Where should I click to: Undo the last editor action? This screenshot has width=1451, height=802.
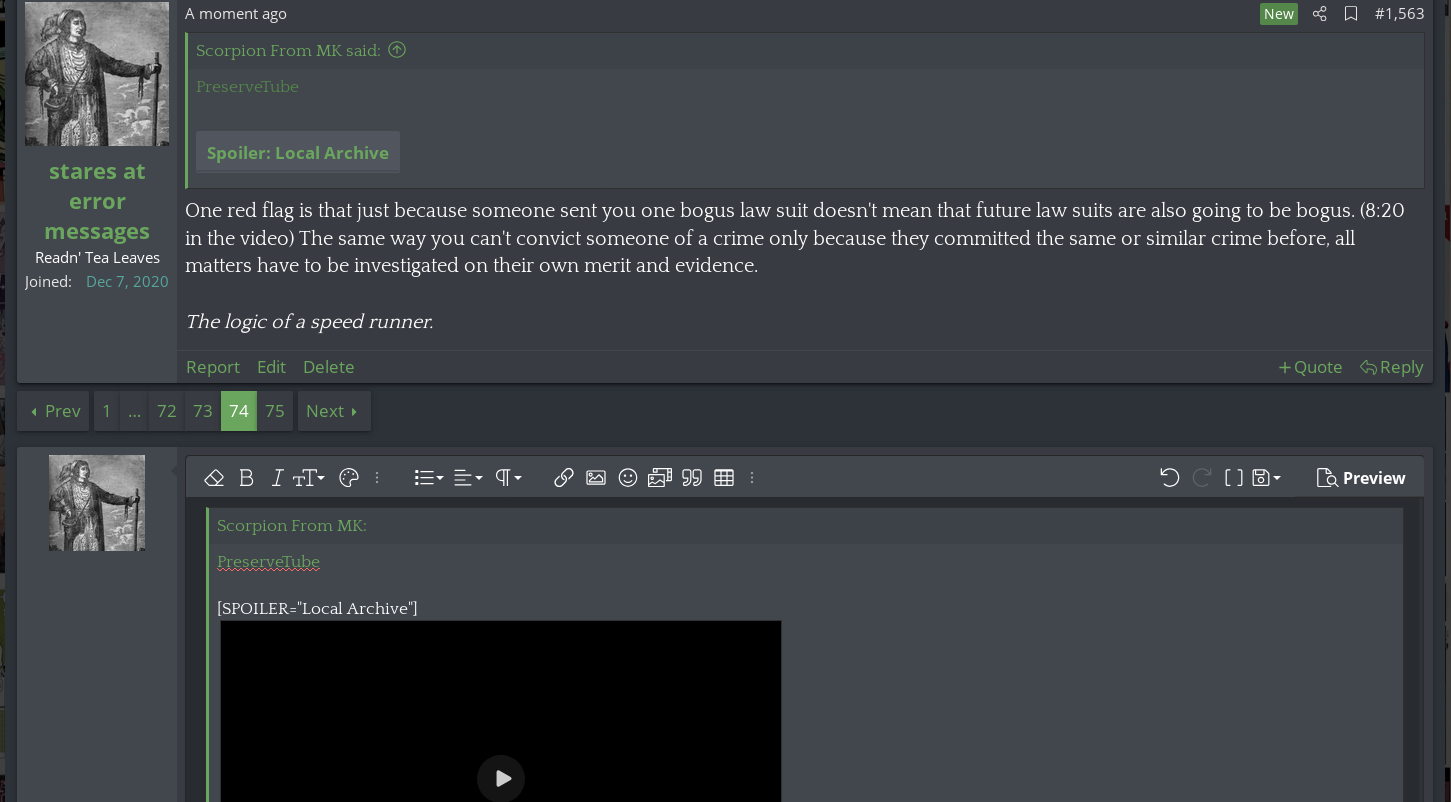tap(1169, 478)
